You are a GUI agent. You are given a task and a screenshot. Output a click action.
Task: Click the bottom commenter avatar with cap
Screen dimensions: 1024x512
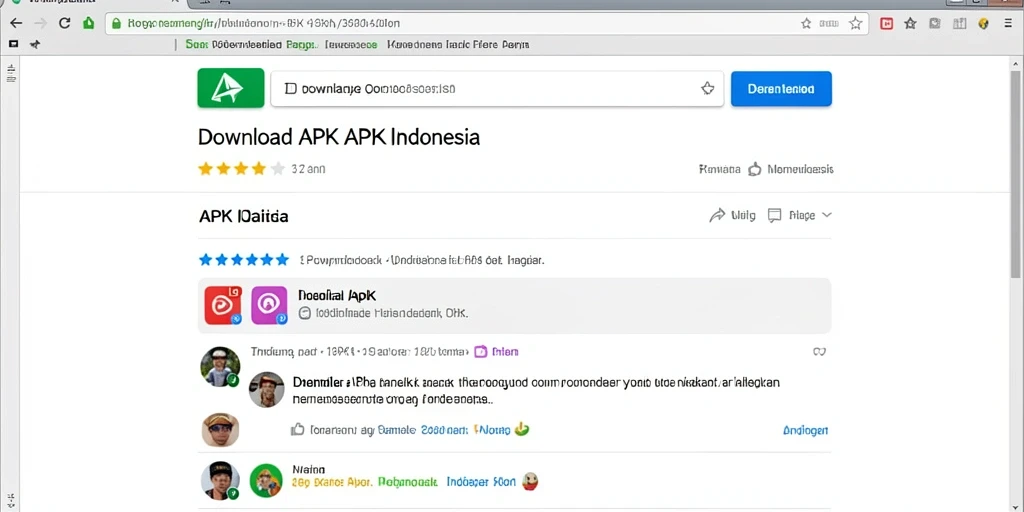point(220,481)
